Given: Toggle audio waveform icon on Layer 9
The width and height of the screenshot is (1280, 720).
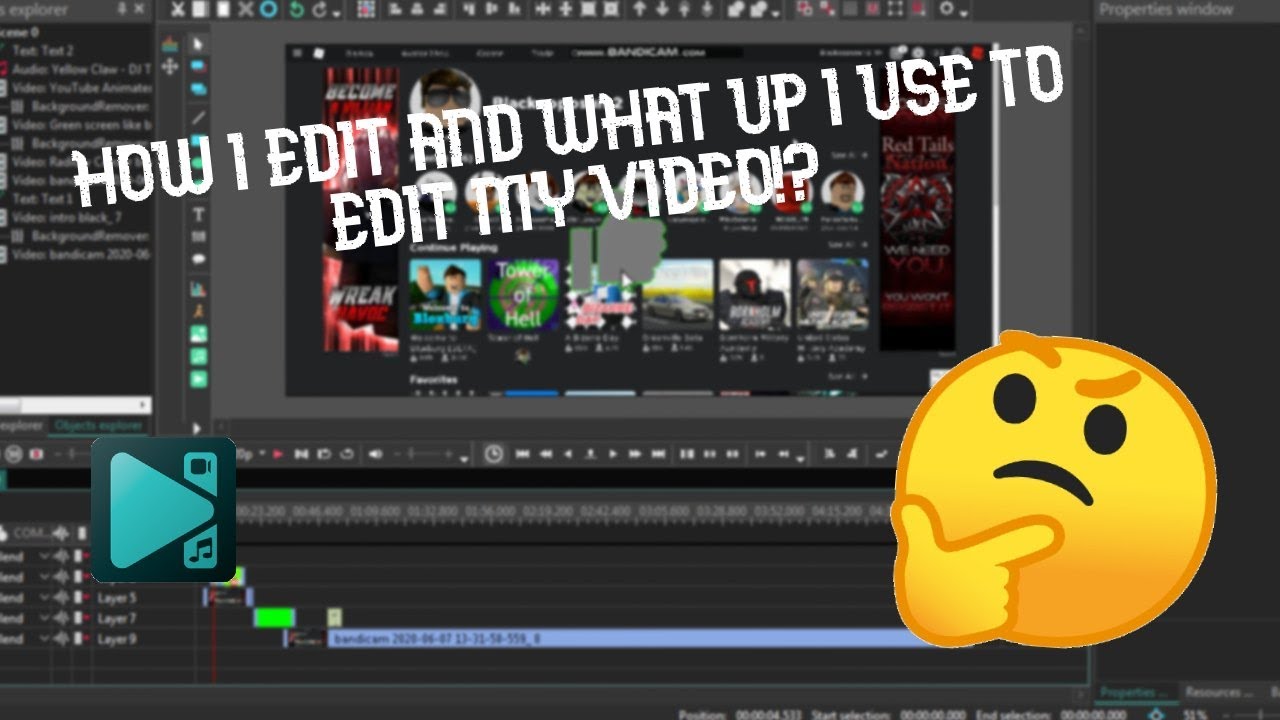Looking at the screenshot, I should (61, 639).
